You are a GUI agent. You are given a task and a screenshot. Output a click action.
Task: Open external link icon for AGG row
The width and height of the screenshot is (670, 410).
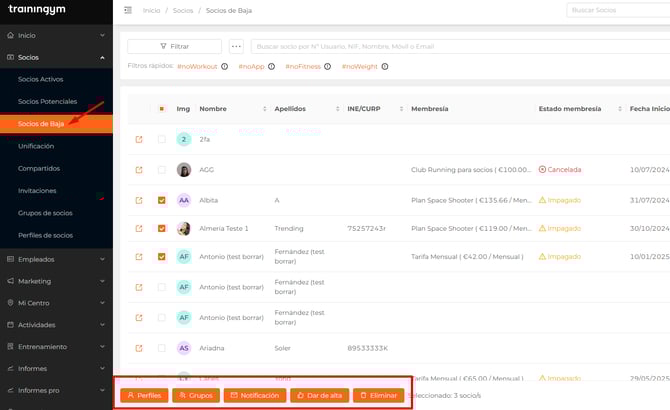tap(139, 170)
